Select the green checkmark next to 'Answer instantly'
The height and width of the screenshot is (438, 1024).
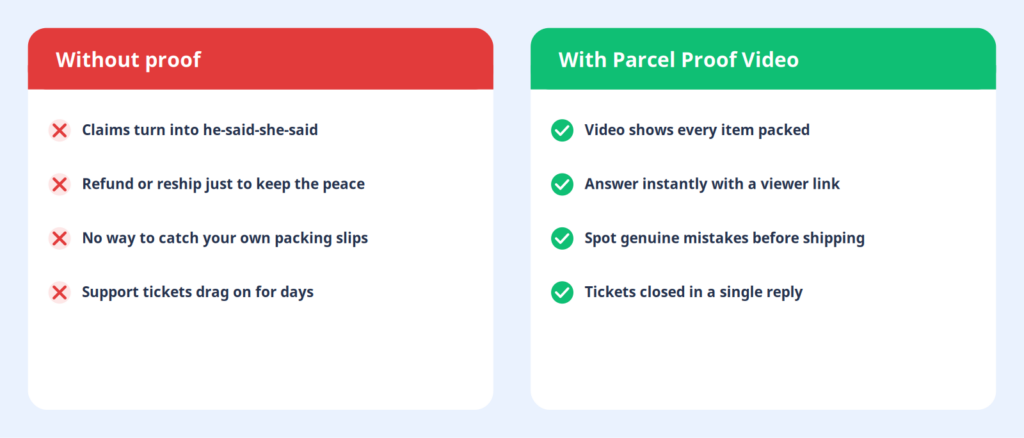click(x=562, y=185)
